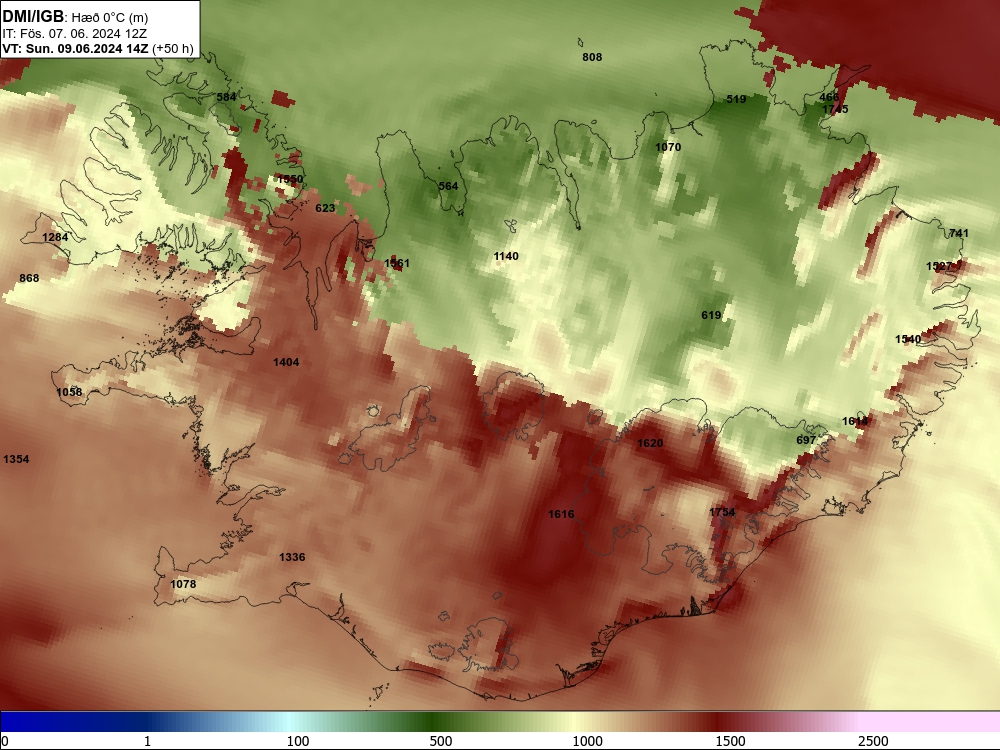Click the 1070 height value

668,147
